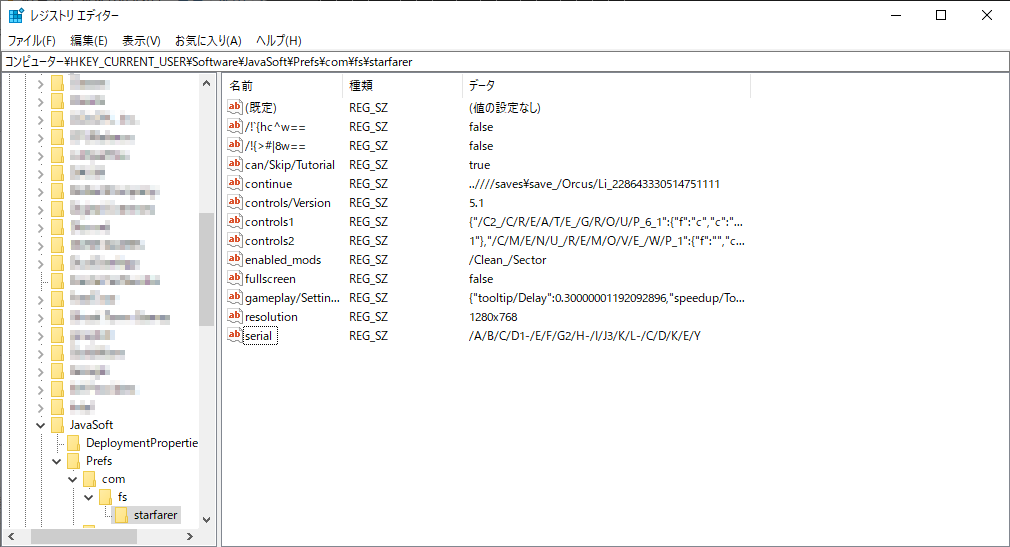Click the ab icon of /!`{hc^w==
The height and width of the screenshot is (547, 1010).
(x=234, y=126)
